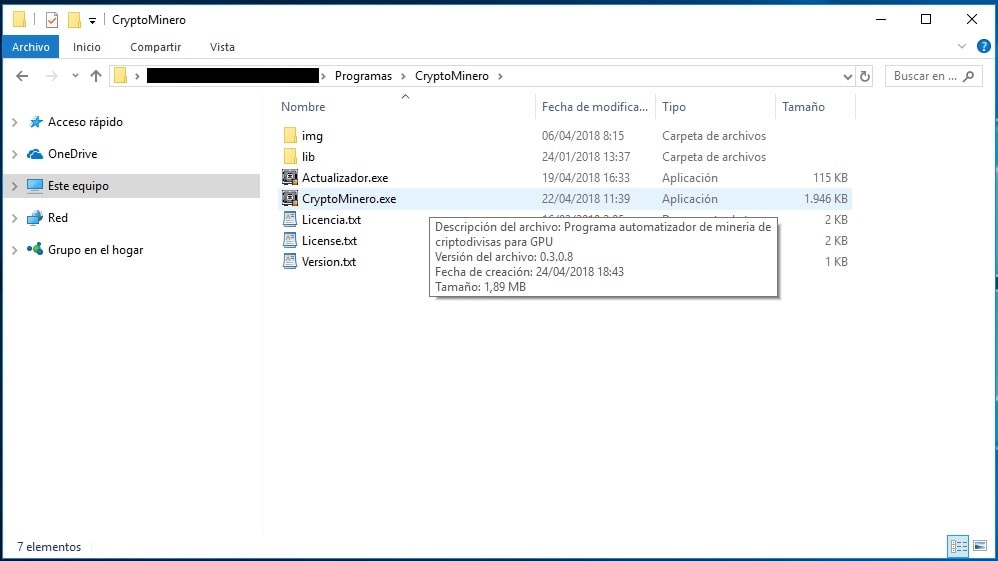
Task: Click the Properties quick access icon
Action: click(52, 20)
